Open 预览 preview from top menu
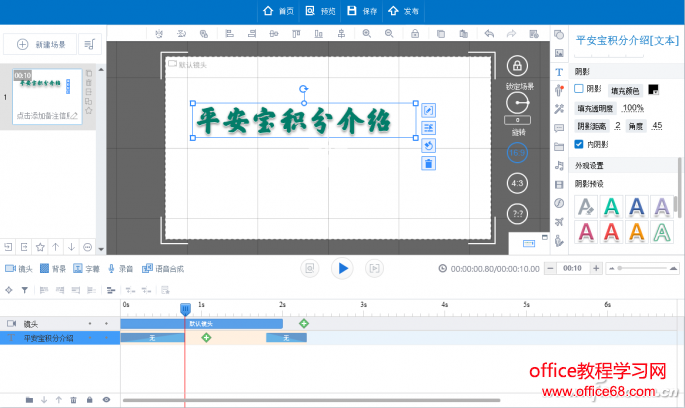The width and height of the screenshot is (685, 408). (x=320, y=11)
